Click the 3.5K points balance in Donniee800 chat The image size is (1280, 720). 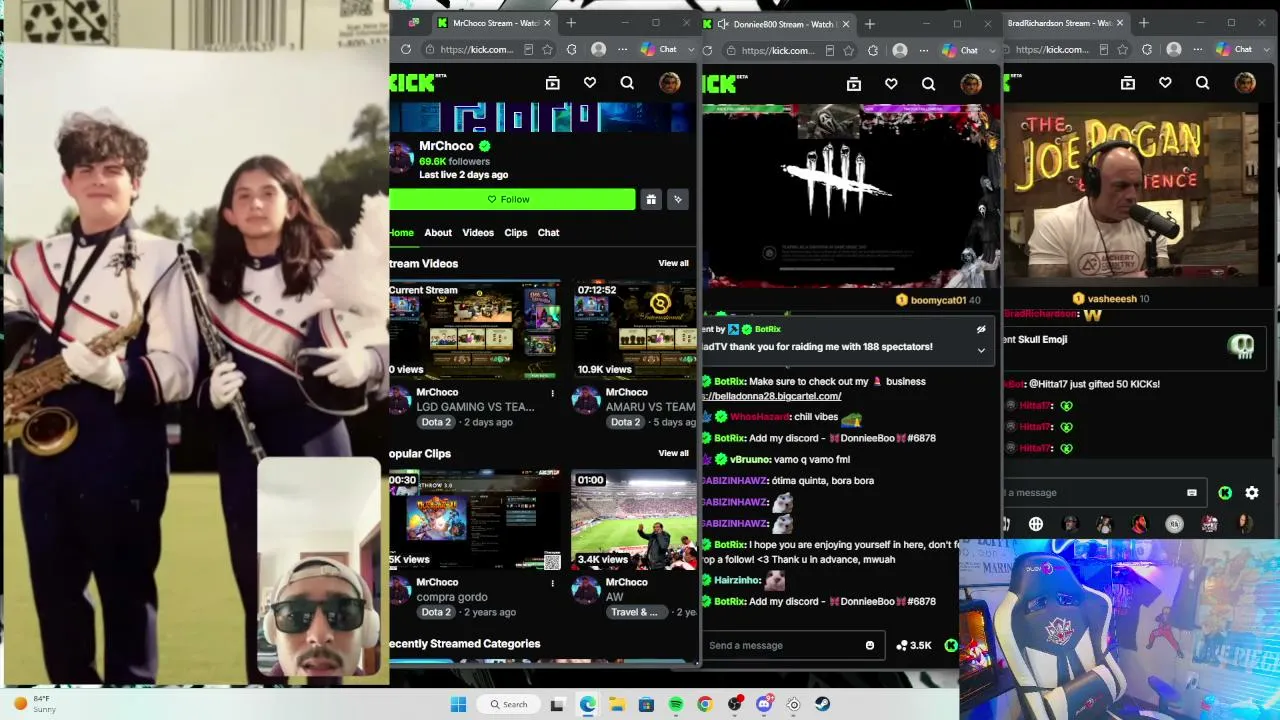click(x=914, y=646)
